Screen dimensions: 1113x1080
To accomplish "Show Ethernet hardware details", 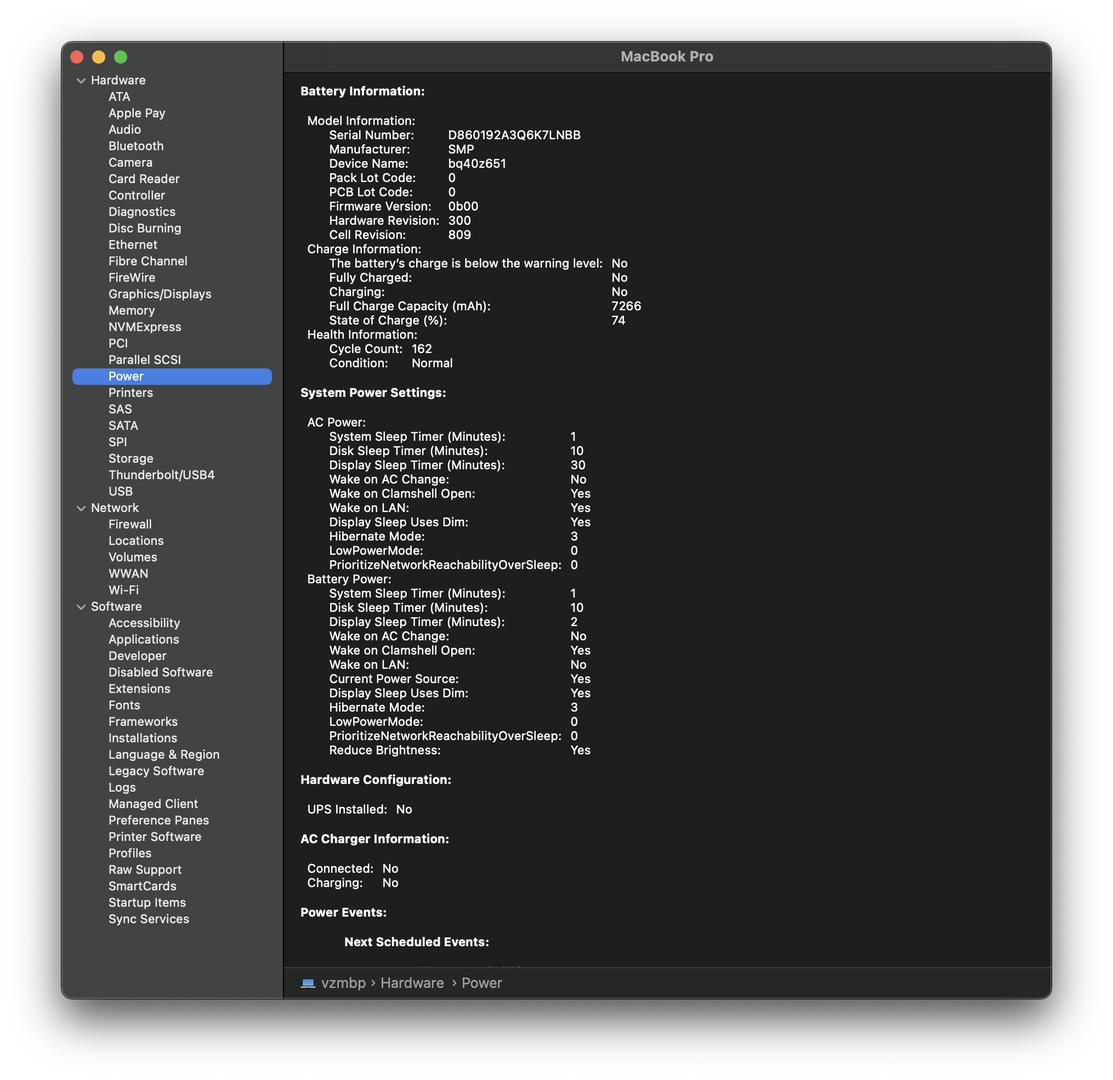I will pos(133,245).
